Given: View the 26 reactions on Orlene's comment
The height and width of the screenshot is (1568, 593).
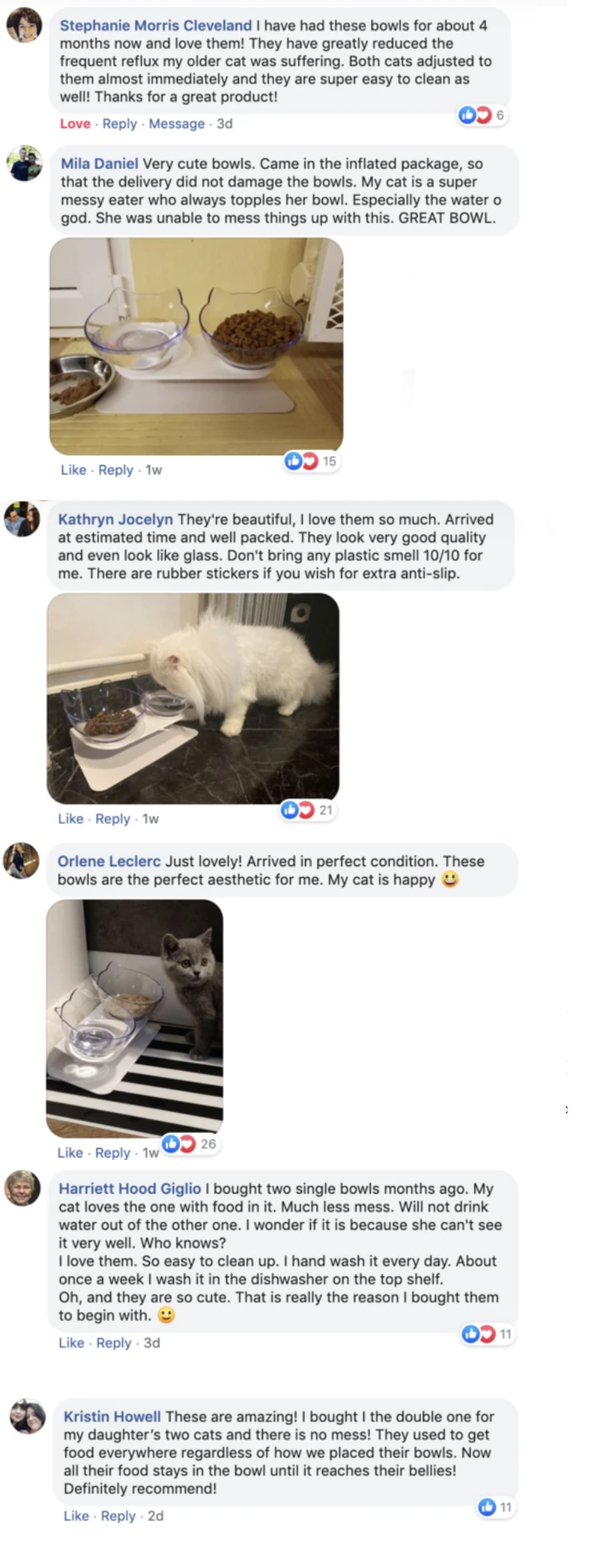Looking at the screenshot, I should pos(190,1143).
